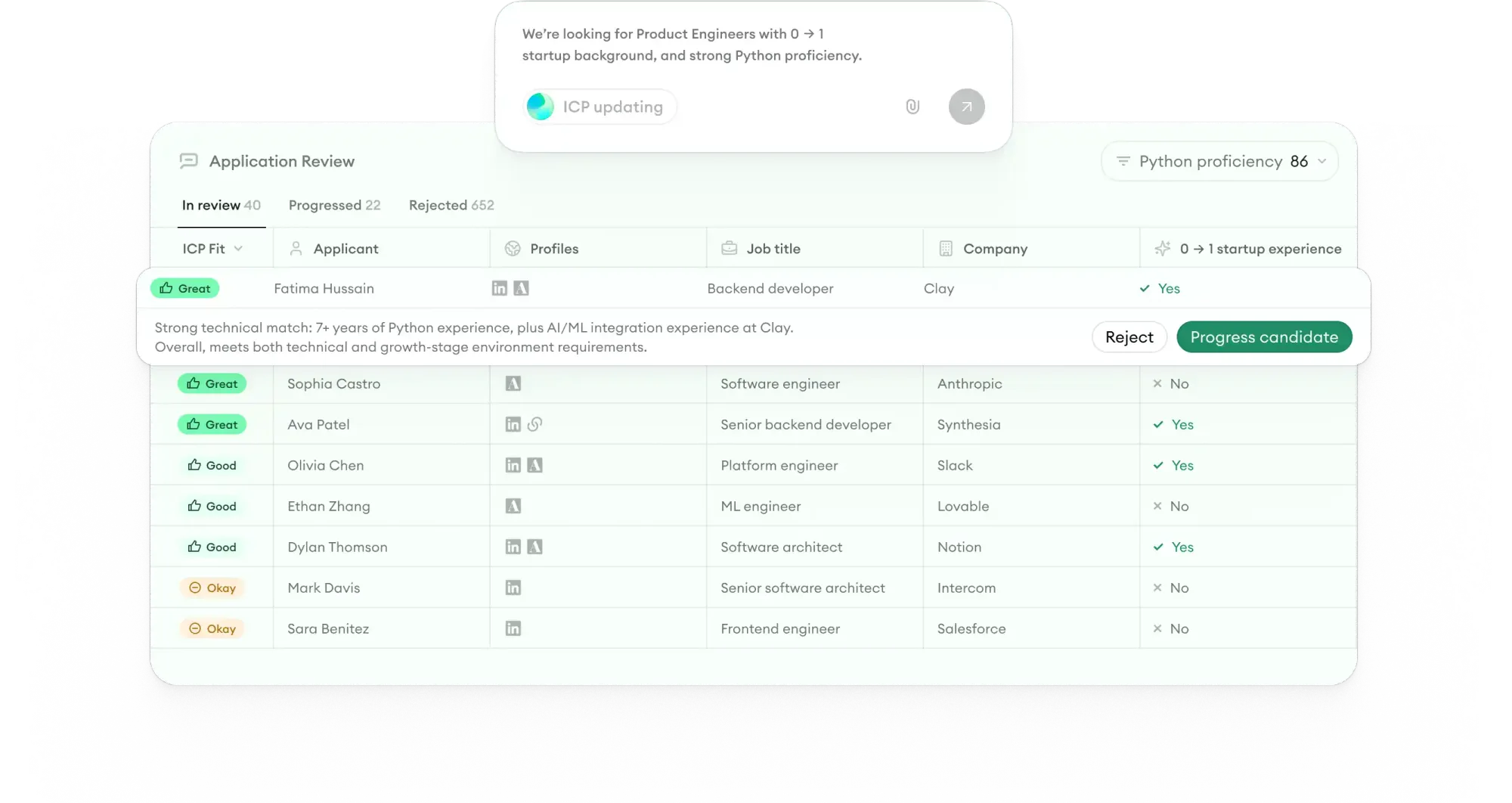Click the Frontend engineer job title
This screenshot has width=1512, height=803.
[780, 628]
